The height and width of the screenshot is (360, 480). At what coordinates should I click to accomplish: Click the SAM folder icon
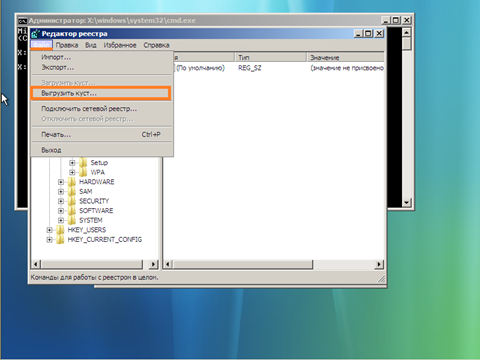[72, 192]
